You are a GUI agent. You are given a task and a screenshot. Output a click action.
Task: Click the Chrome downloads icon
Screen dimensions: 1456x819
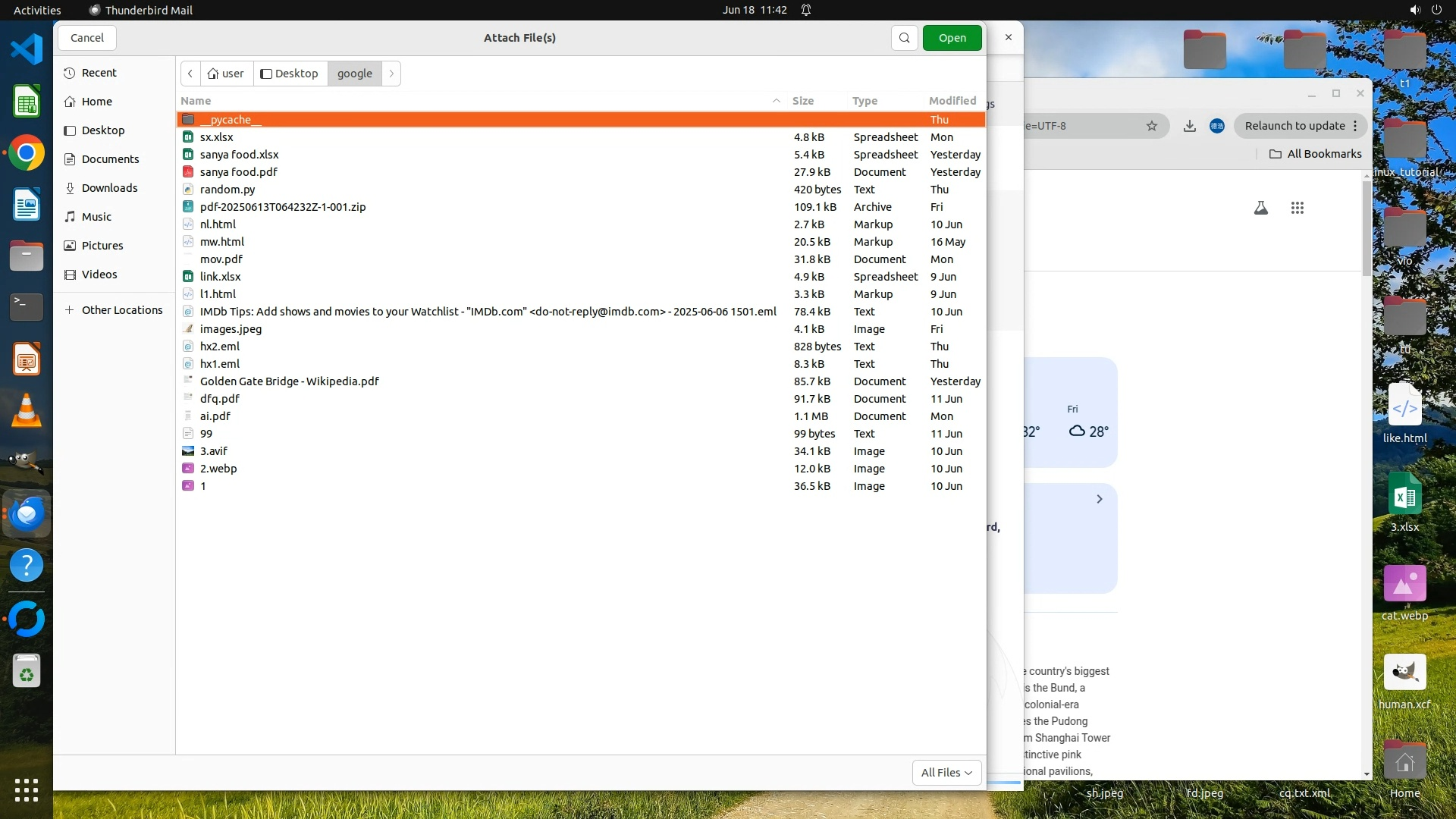tap(1189, 126)
